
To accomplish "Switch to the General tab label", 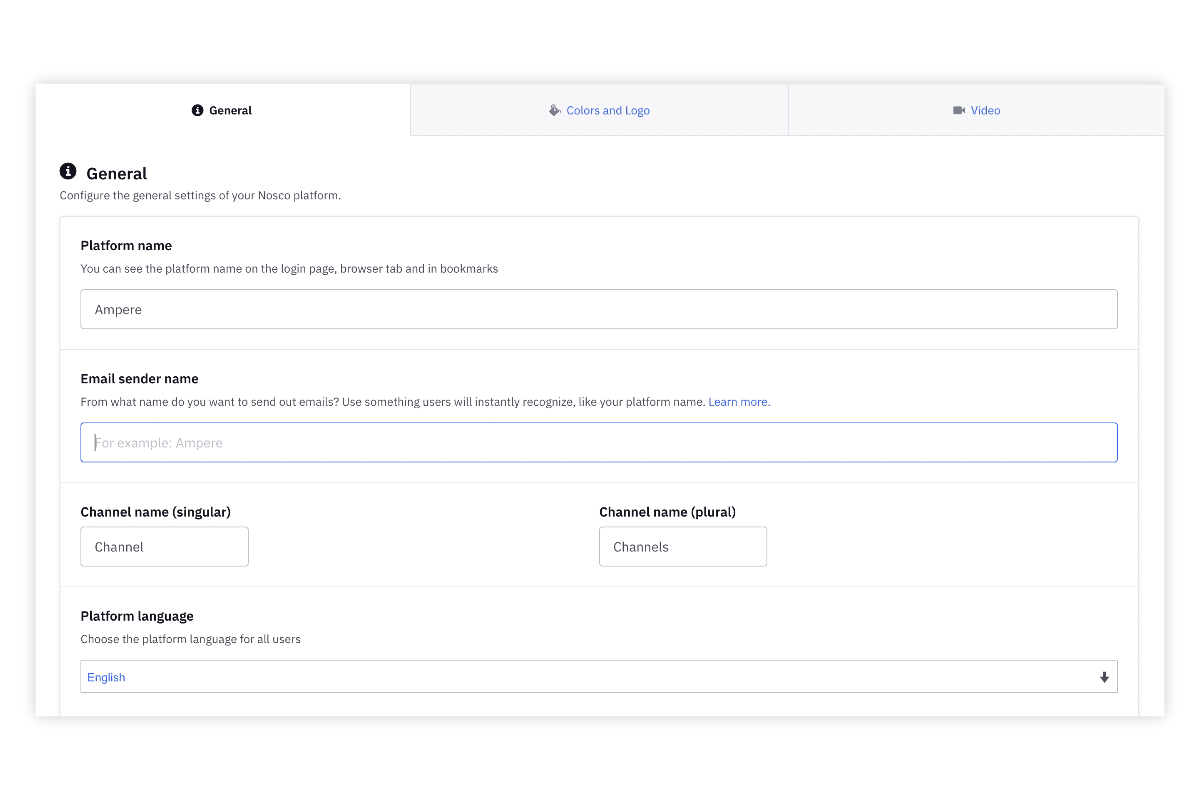I will [231, 110].
